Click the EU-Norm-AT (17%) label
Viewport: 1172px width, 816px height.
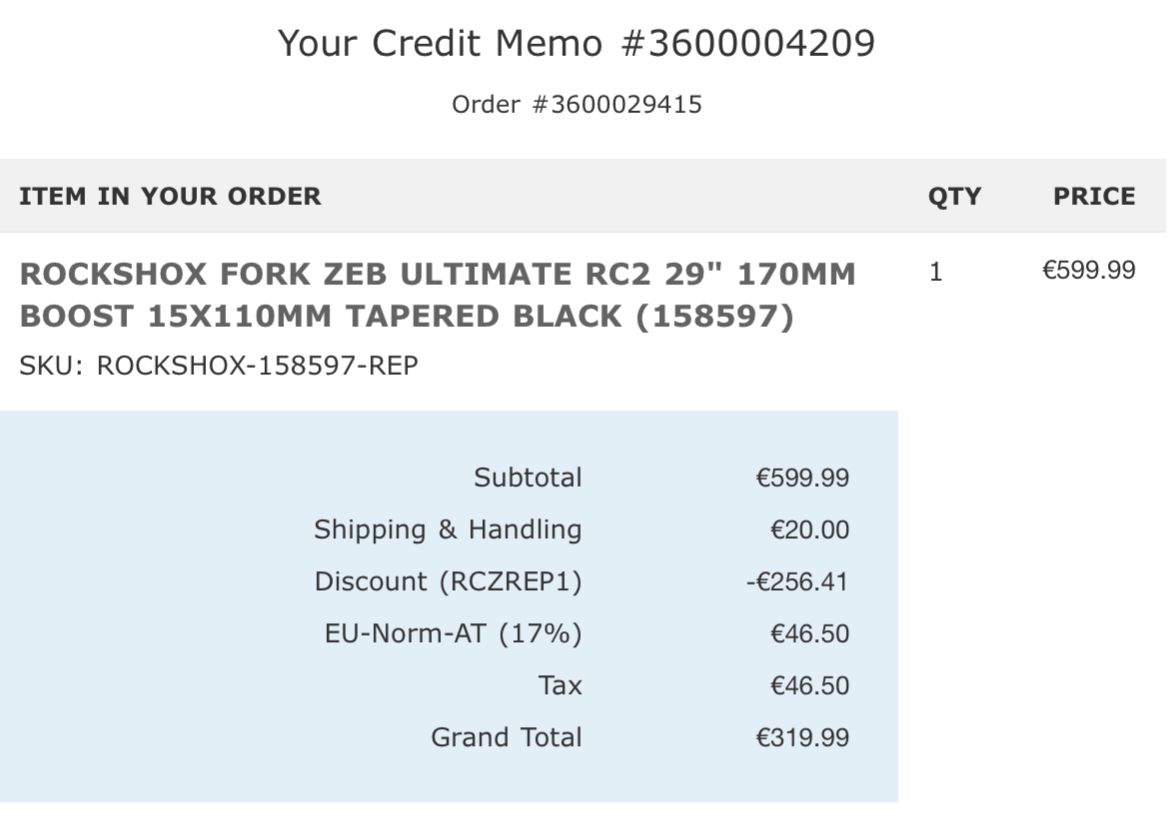(x=452, y=634)
